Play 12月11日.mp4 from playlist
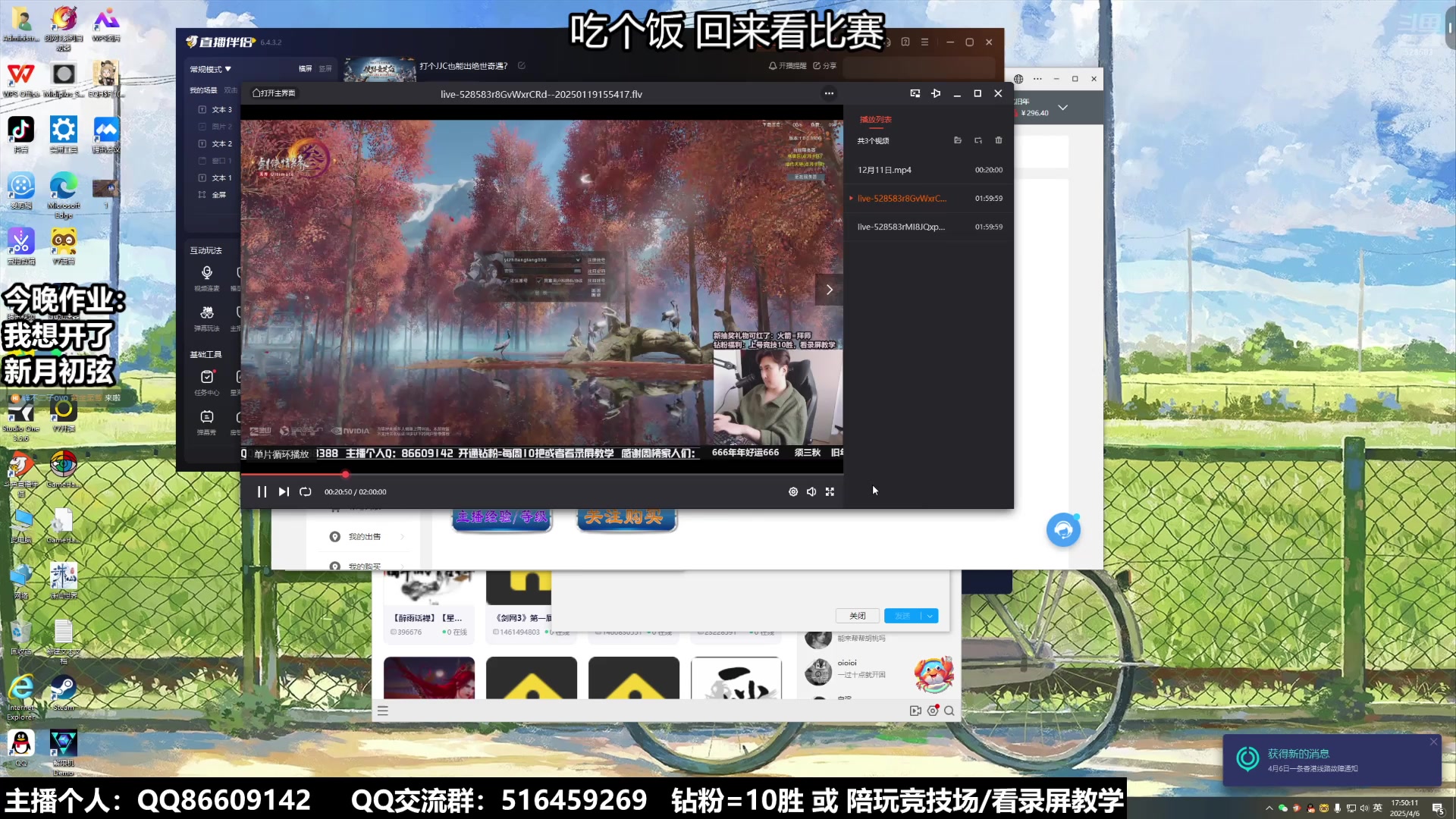This screenshot has width=1456, height=819. (x=929, y=170)
